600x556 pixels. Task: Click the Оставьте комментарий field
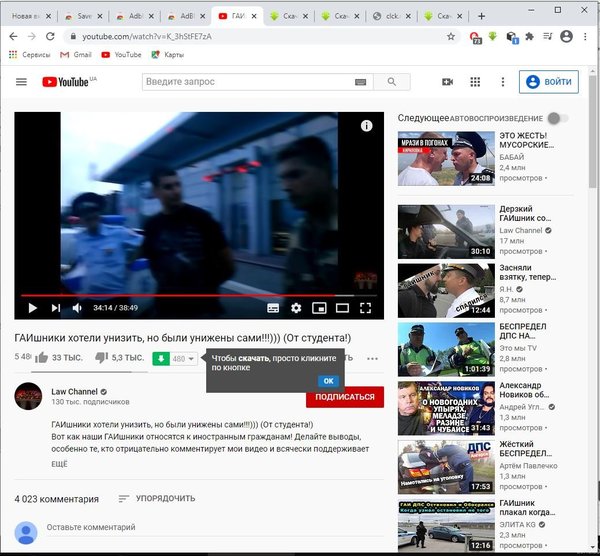click(x=214, y=527)
